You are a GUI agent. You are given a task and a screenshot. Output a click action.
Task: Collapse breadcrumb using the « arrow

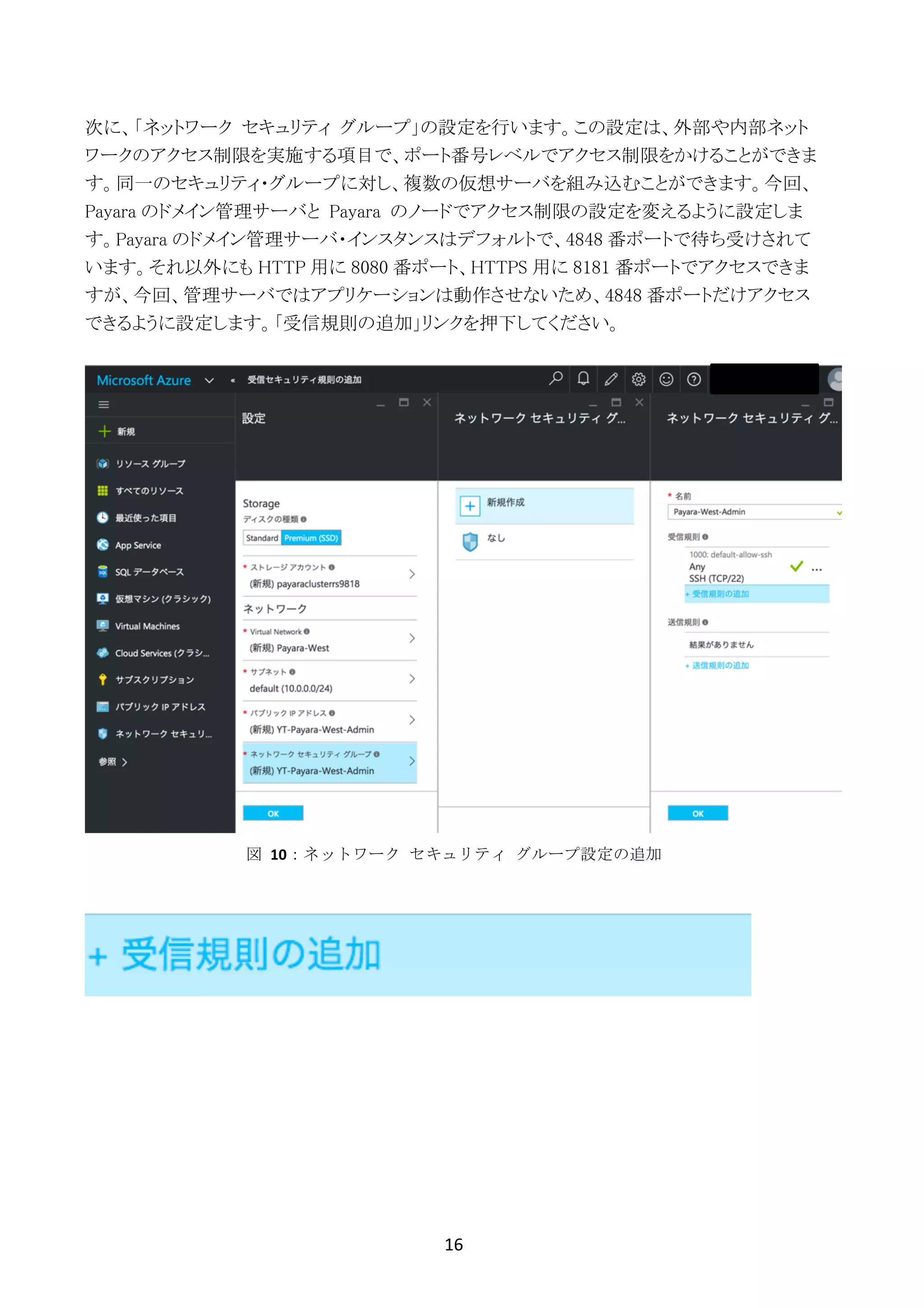[233, 380]
